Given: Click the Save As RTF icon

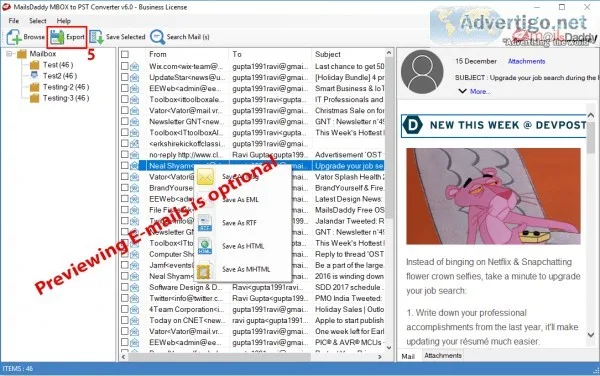Looking at the screenshot, I should tap(205, 223).
